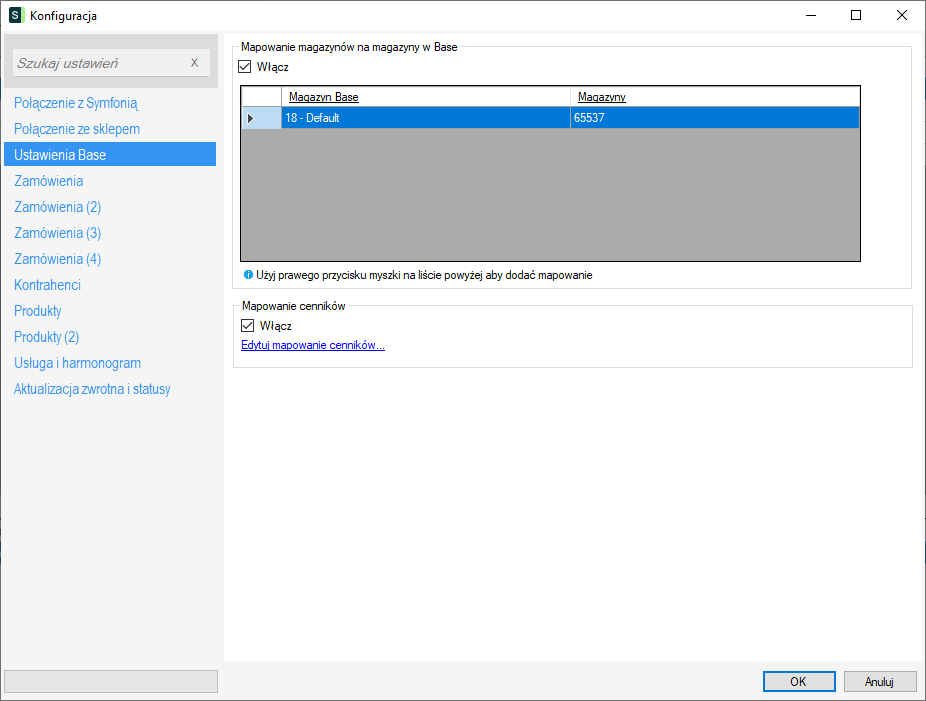Confirm settings with the OK button

(x=798, y=681)
